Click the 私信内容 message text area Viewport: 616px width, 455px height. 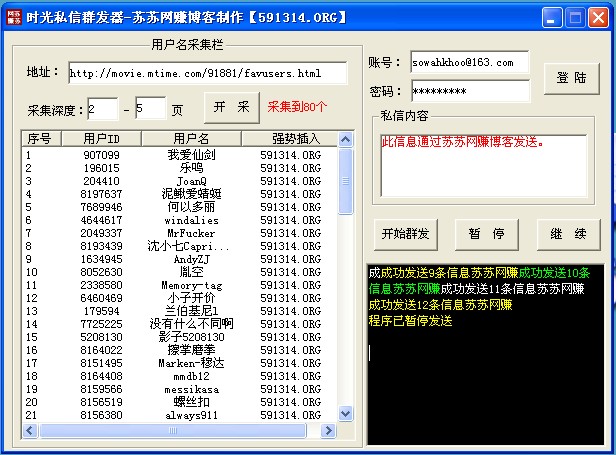coord(484,166)
